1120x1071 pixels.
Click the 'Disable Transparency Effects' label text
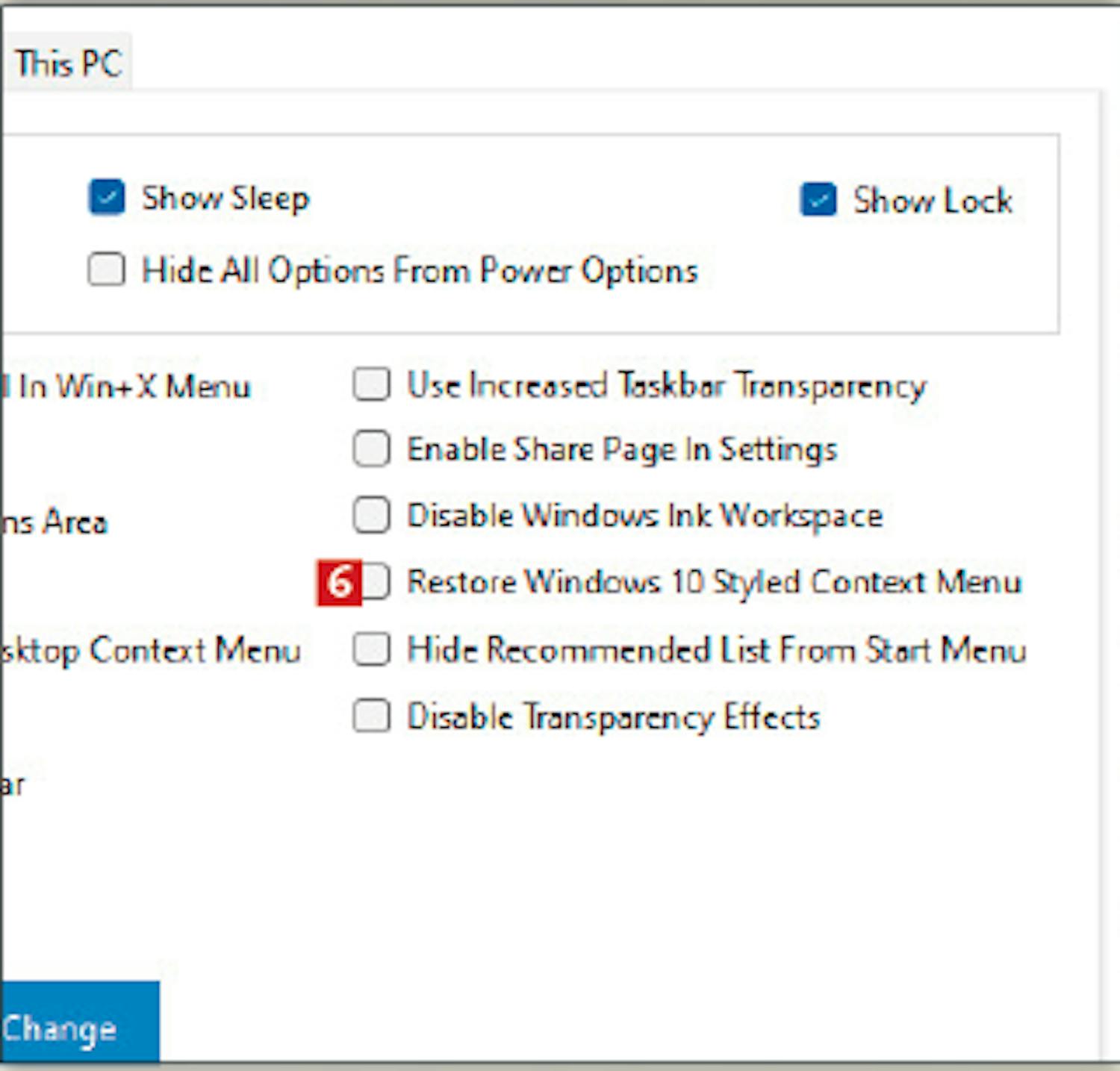(613, 717)
